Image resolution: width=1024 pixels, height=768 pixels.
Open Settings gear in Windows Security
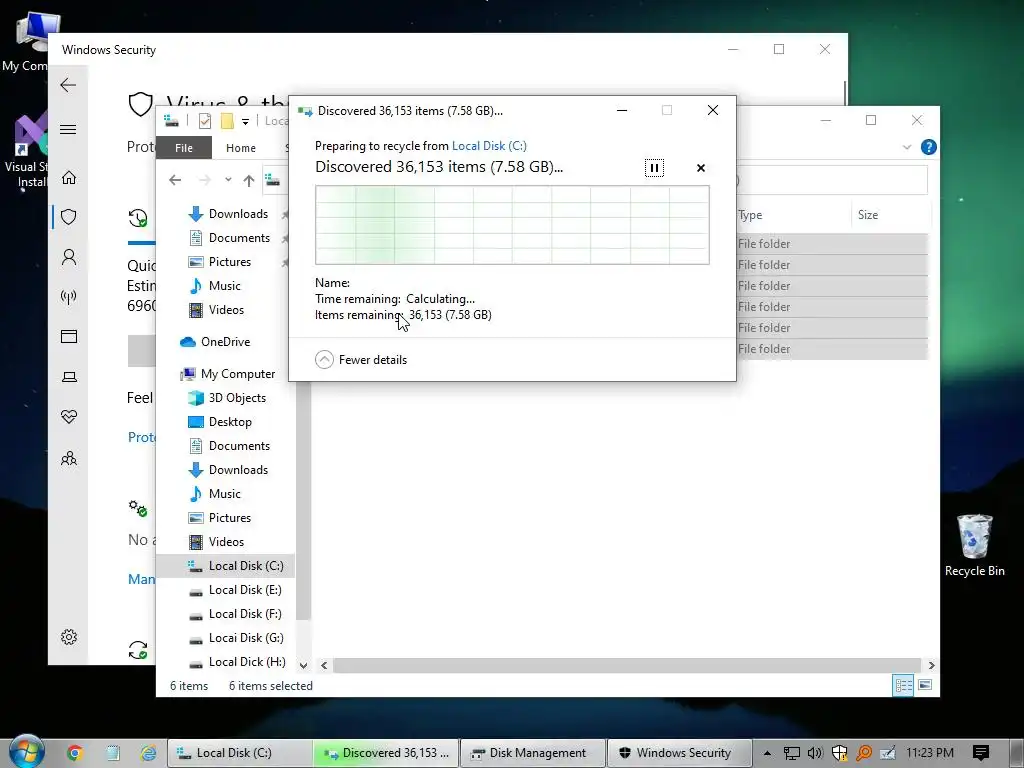point(69,637)
